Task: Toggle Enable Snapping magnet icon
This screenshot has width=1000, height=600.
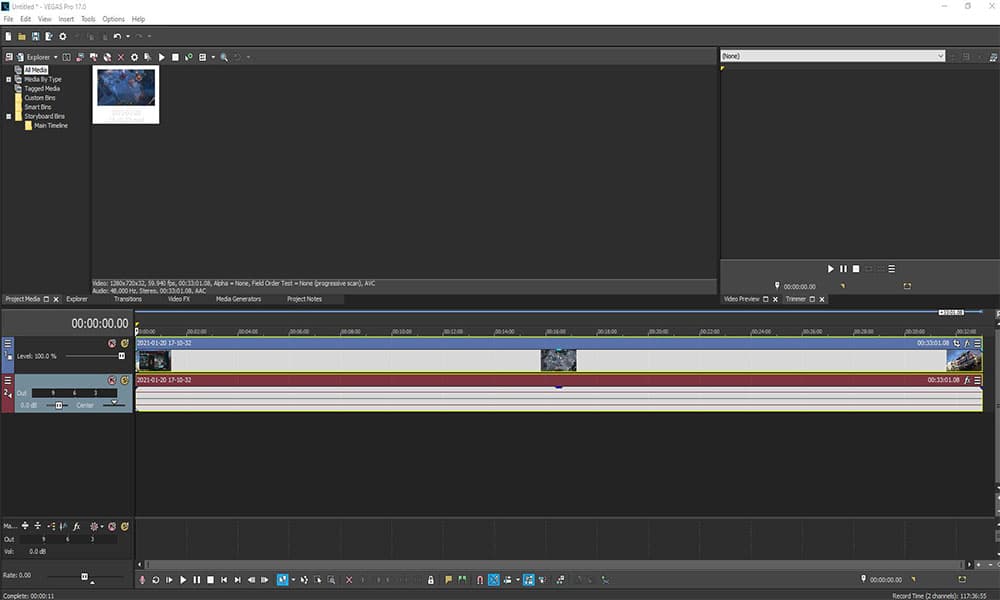Action: (x=480, y=580)
